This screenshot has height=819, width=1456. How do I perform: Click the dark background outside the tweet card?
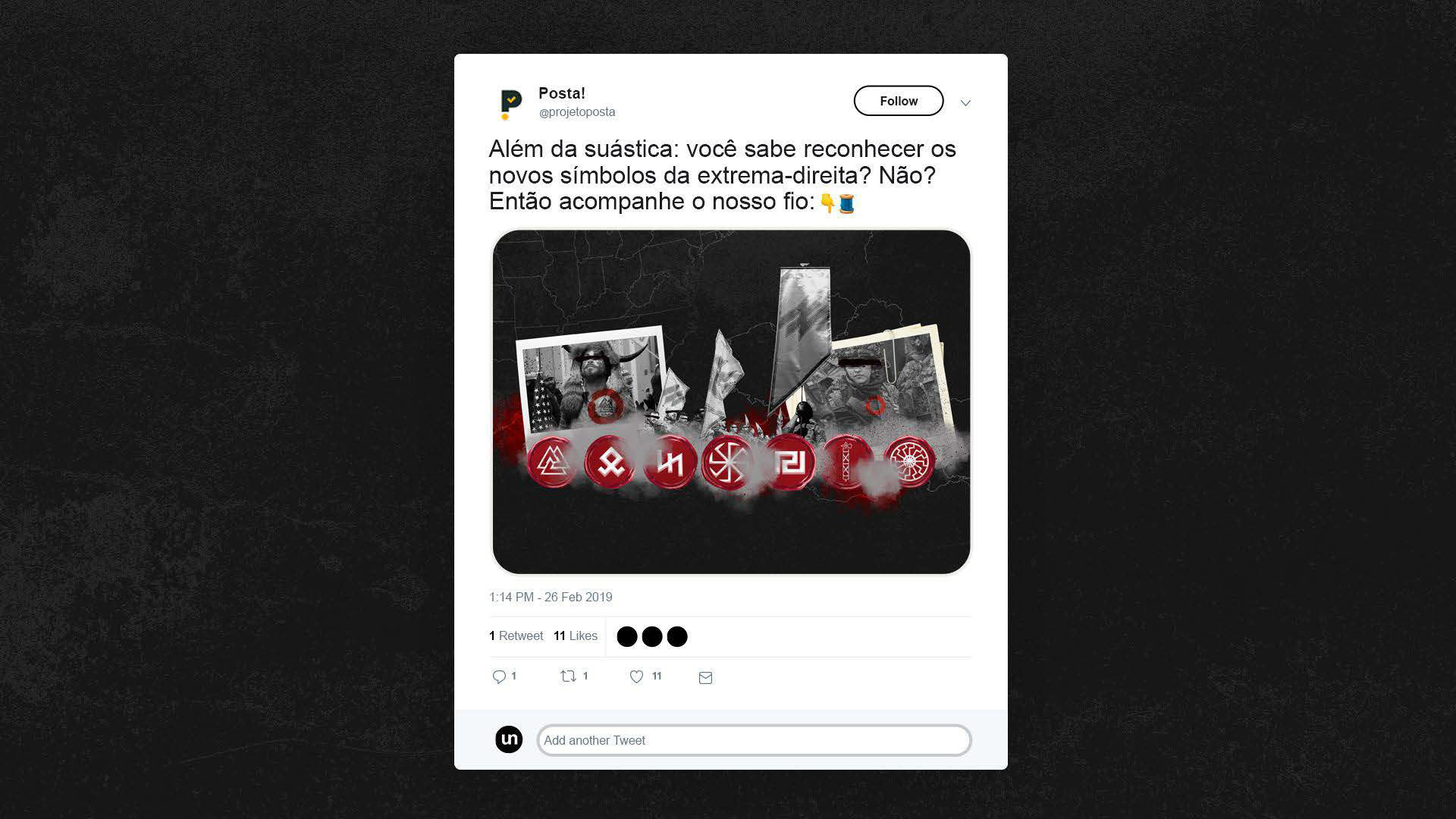tap(227, 409)
